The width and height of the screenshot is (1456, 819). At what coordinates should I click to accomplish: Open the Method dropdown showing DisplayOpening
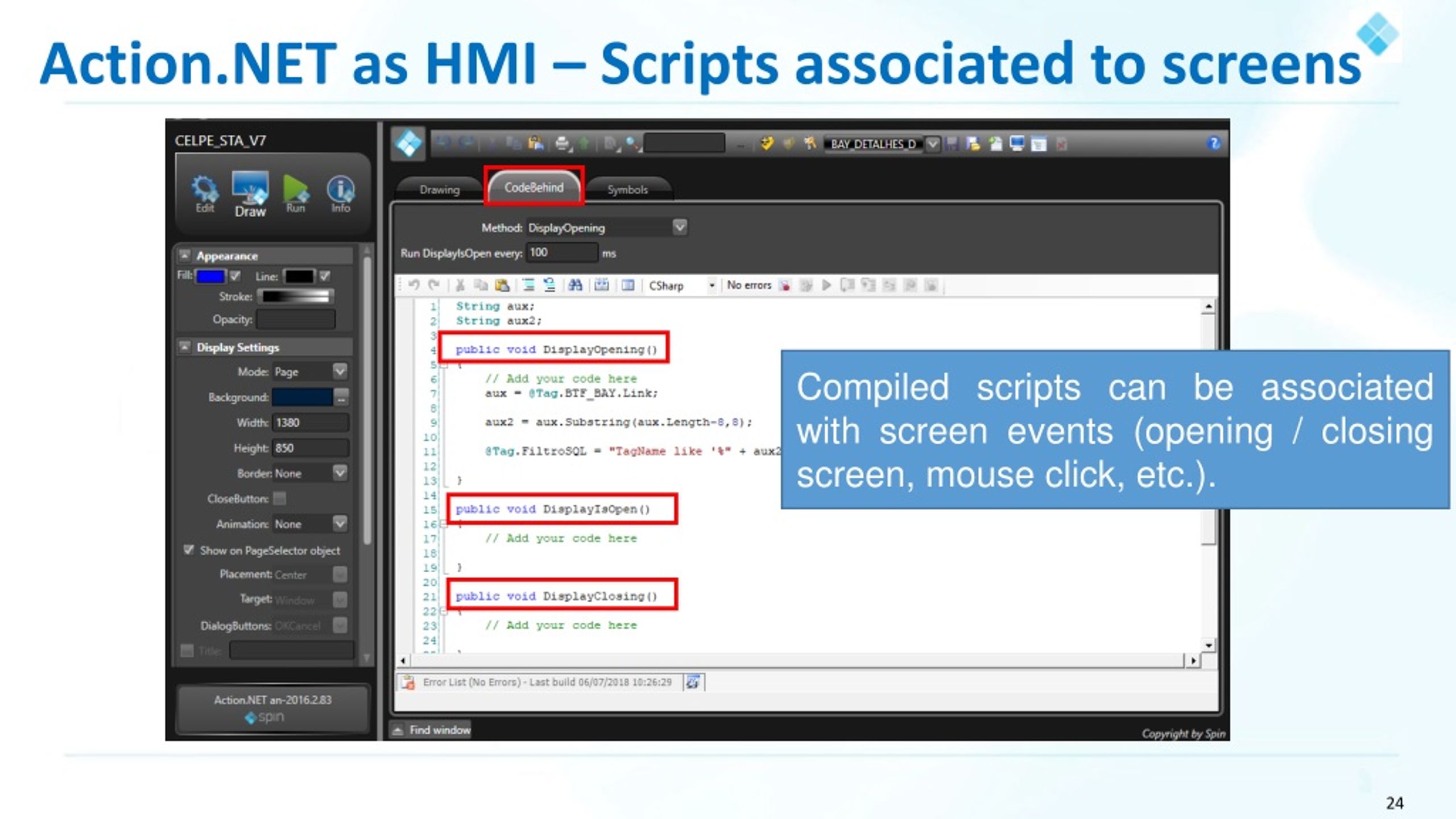680,227
